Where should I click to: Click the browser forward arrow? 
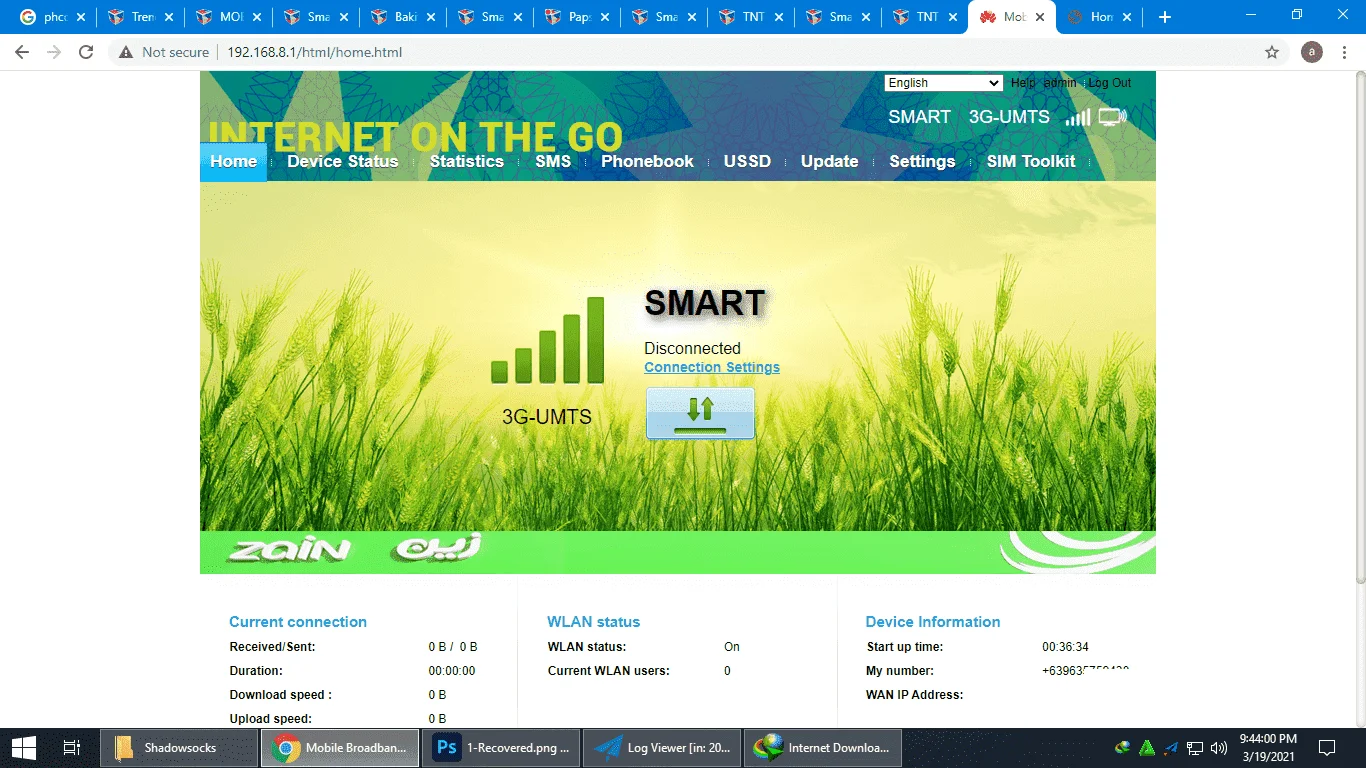coord(54,52)
